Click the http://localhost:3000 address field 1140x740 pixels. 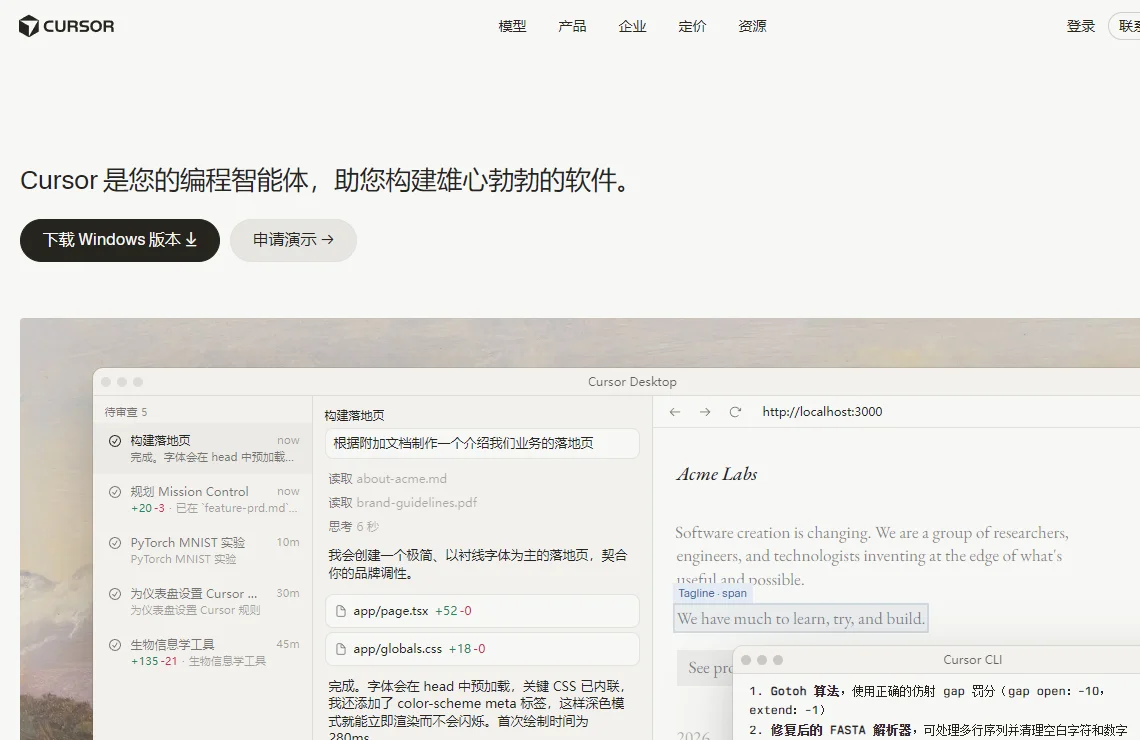click(822, 411)
